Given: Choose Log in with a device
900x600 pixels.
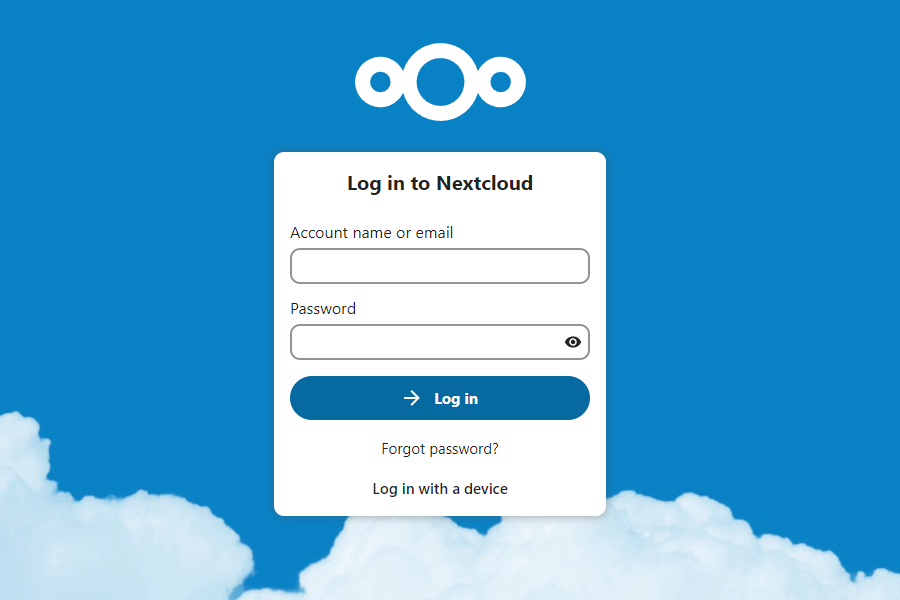Looking at the screenshot, I should point(440,489).
